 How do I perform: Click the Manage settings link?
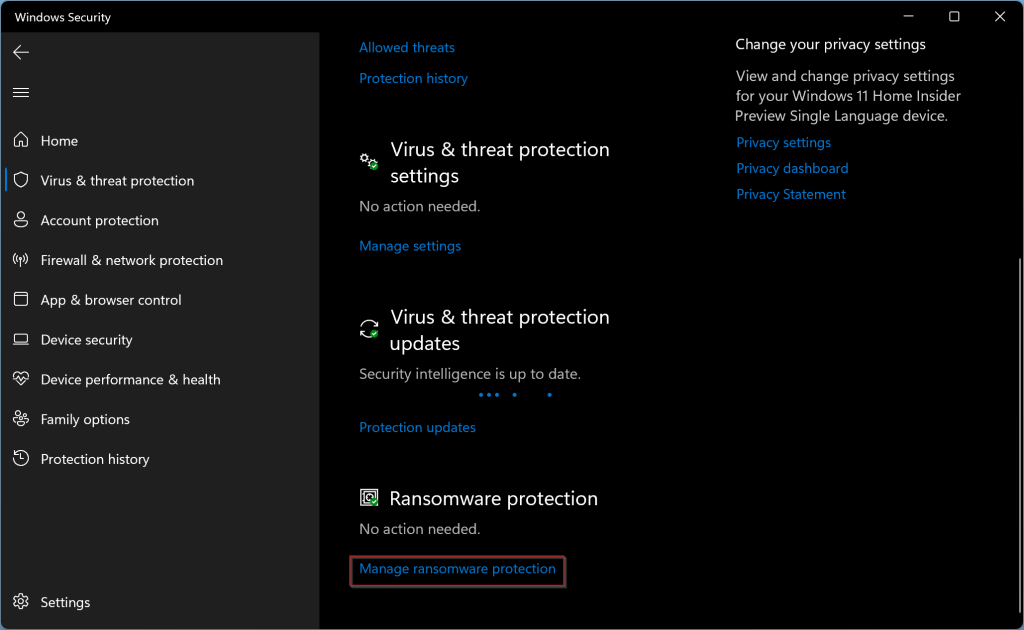410,246
